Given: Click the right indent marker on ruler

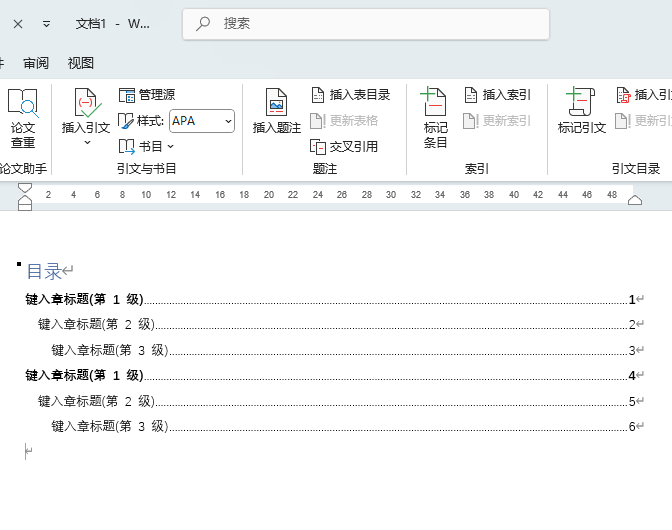Looking at the screenshot, I should (635, 200).
